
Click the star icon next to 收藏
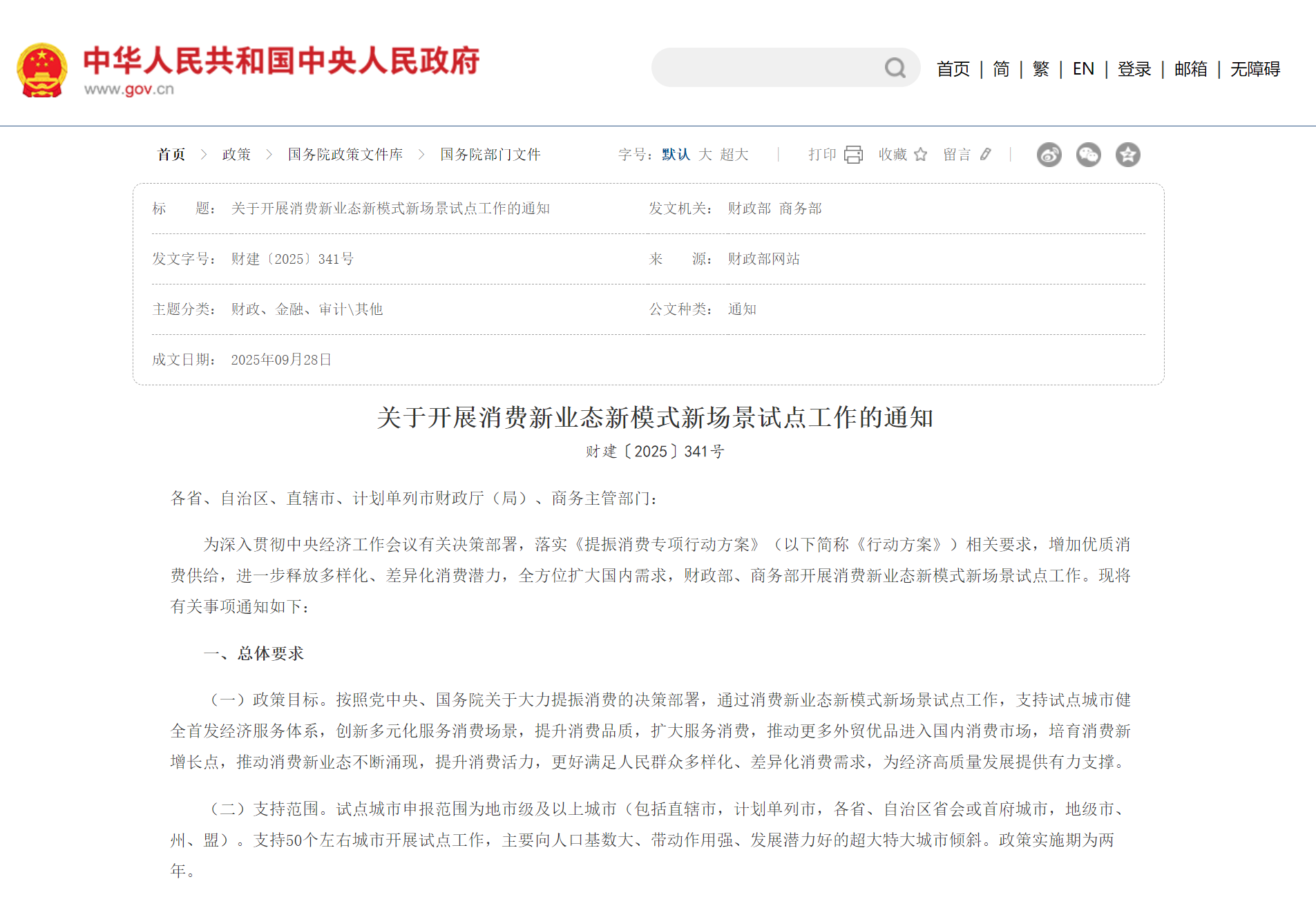(x=920, y=155)
